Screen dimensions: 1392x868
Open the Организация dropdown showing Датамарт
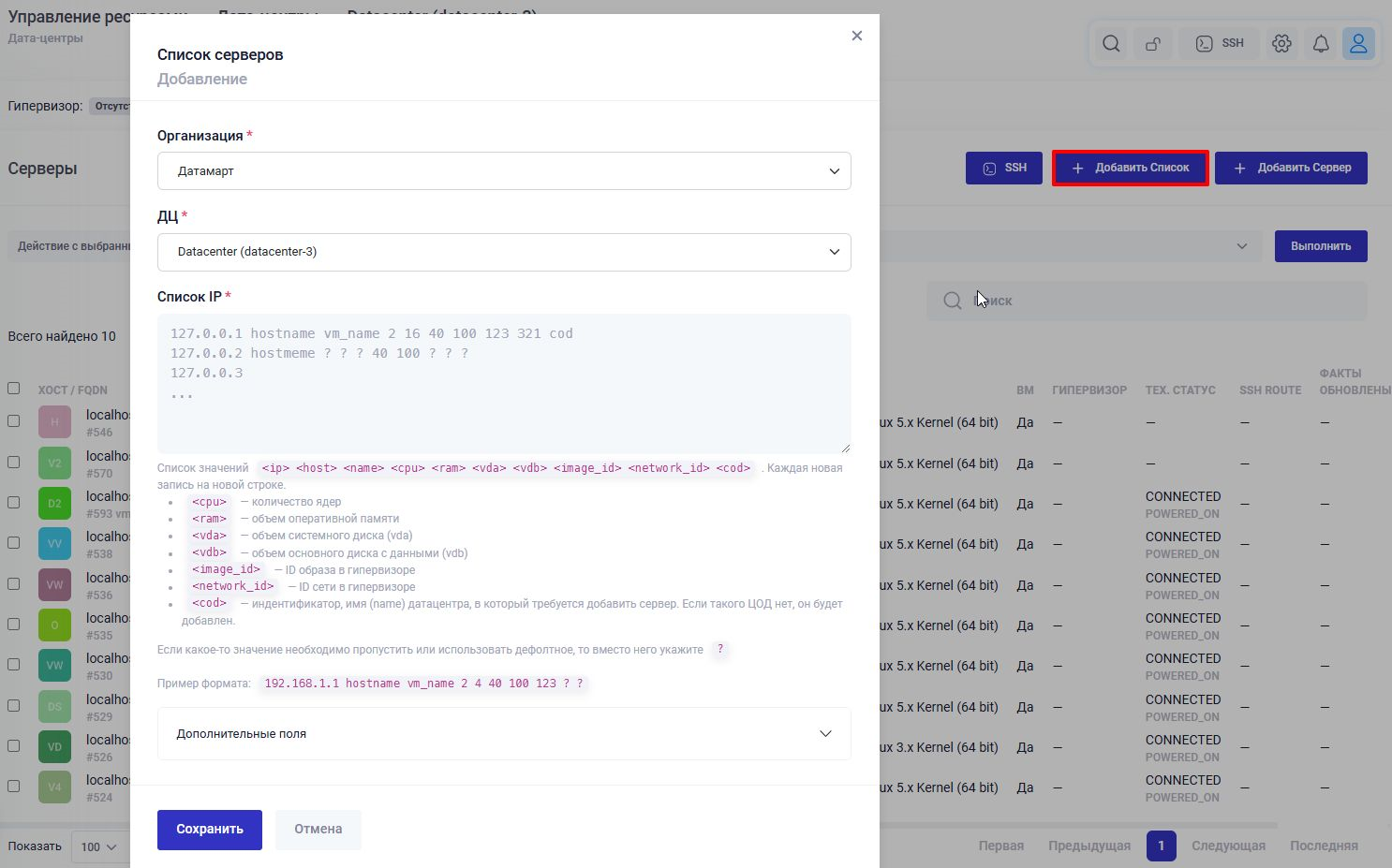tap(504, 171)
